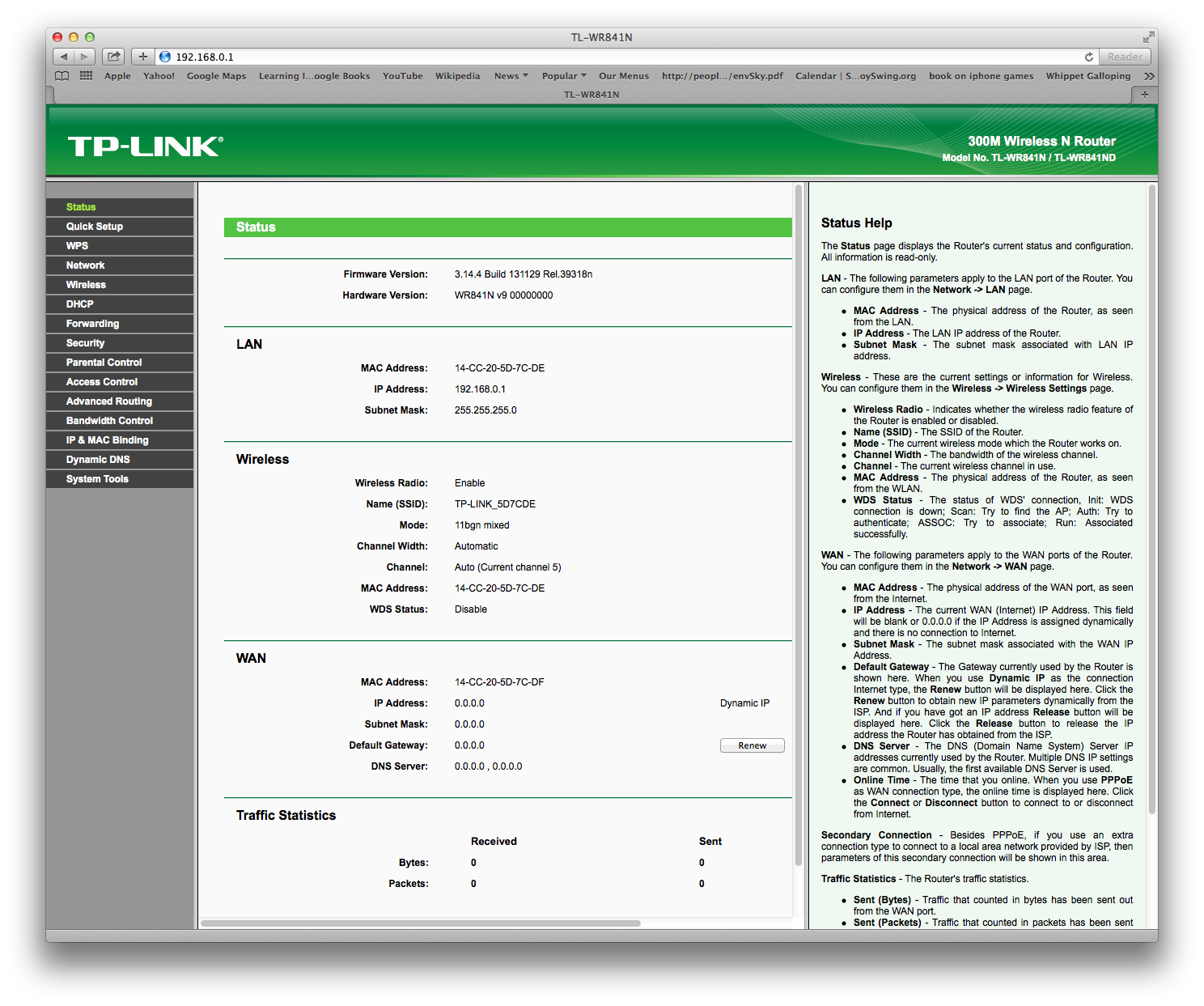
Task: Open the Whippet Galloping bookmark
Action: 1087,76
